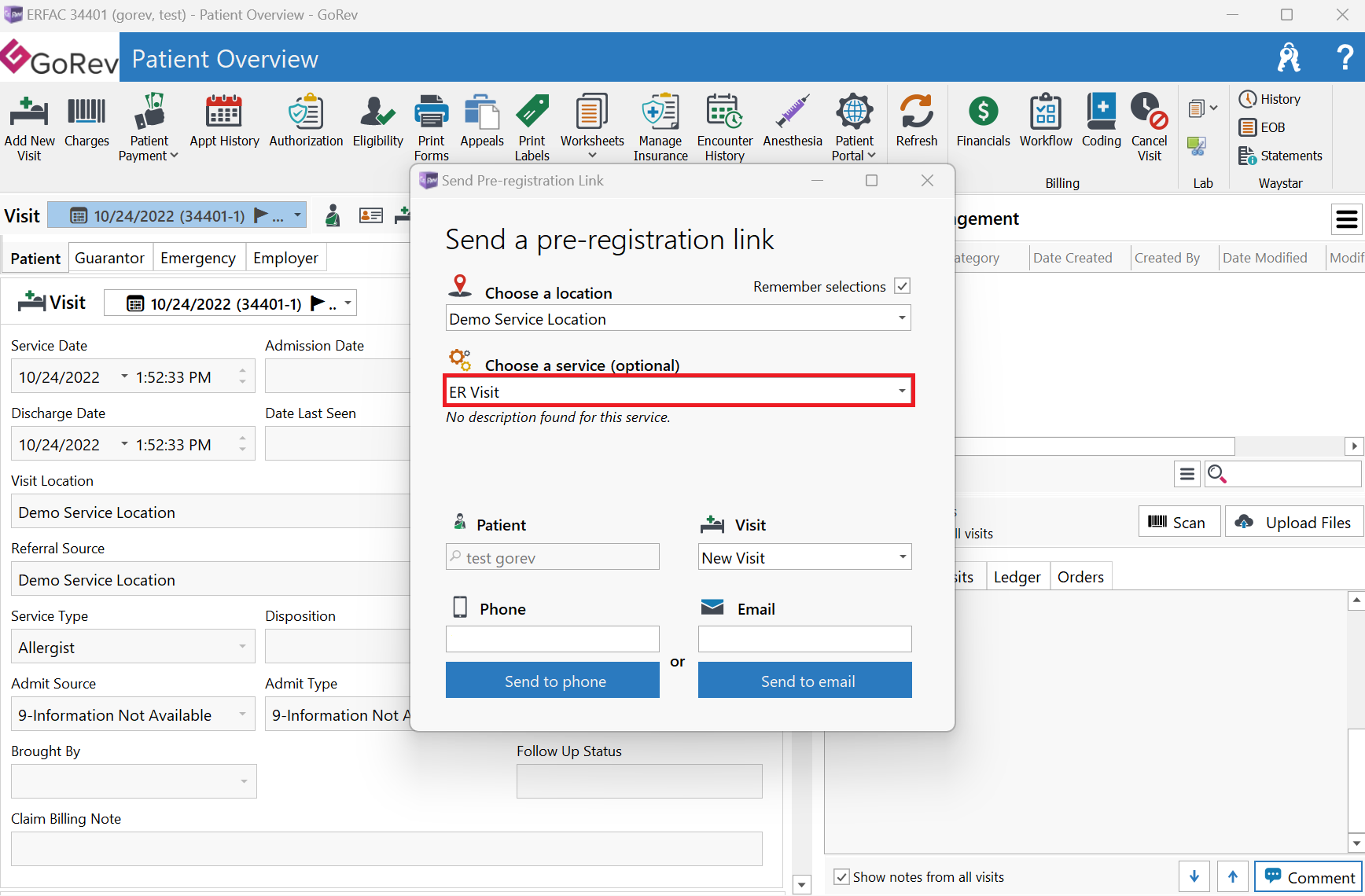
Task: Open Manage Insurance
Action: click(x=660, y=127)
